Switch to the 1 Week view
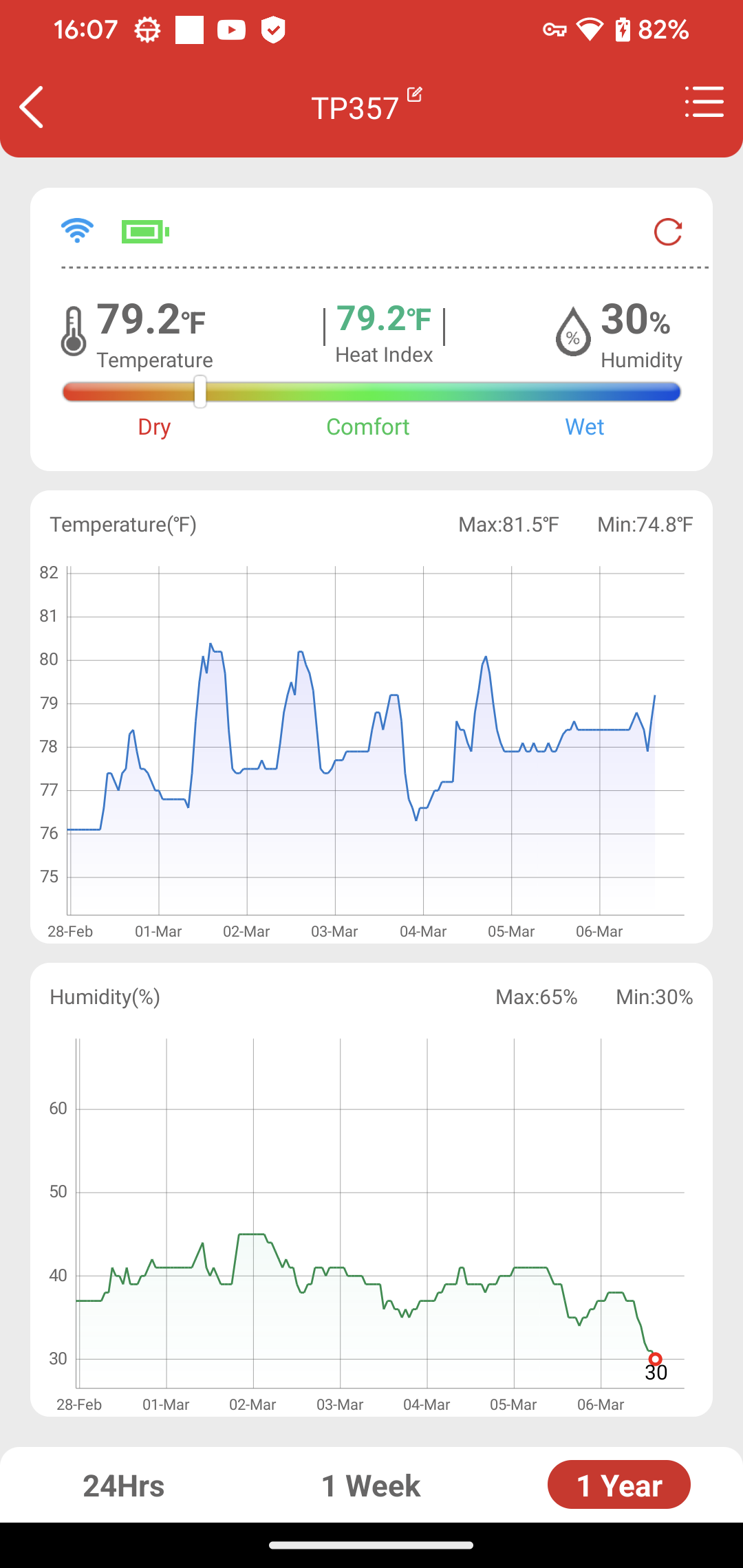 [x=371, y=1485]
